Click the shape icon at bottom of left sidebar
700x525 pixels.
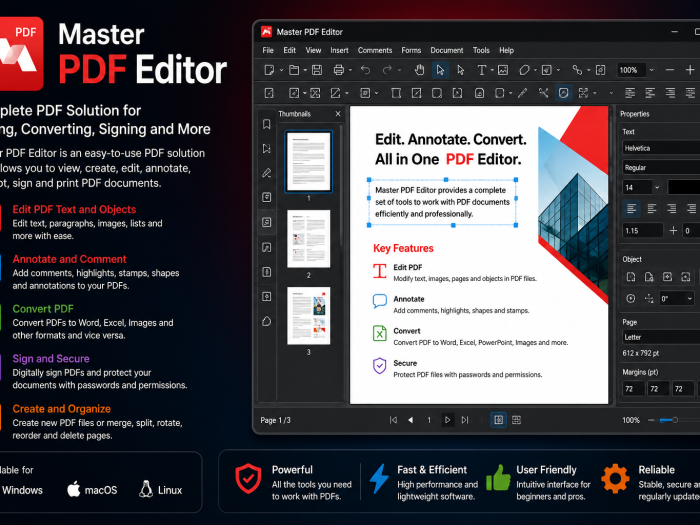(x=267, y=321)
